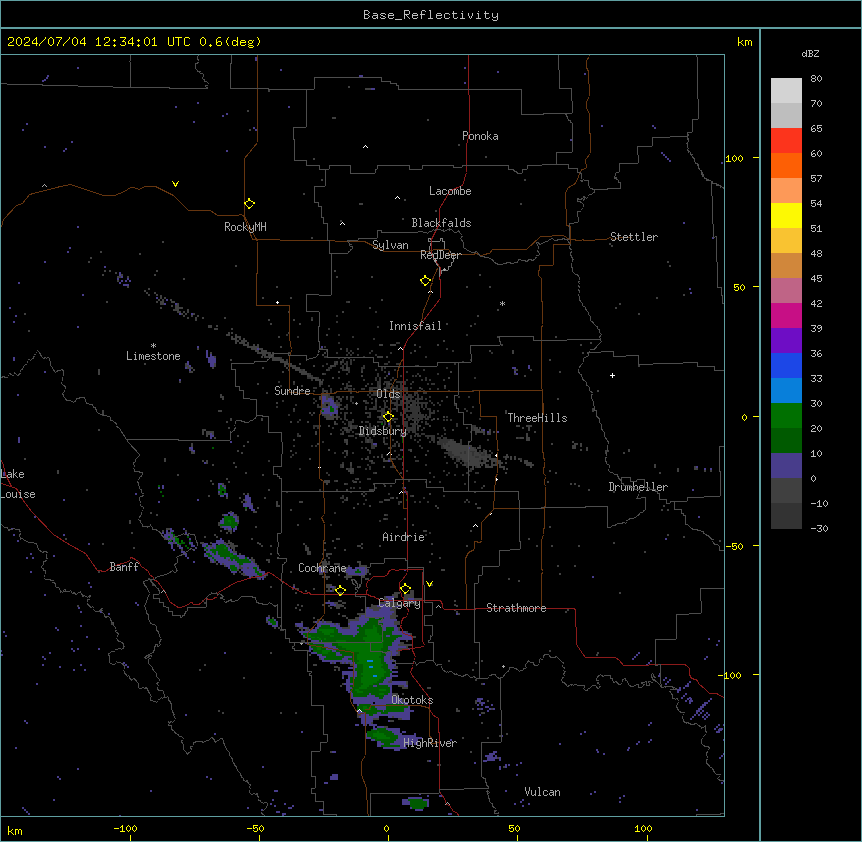Click the purple 39-36 dBZ legend swatch
This screenshot has width=862, height=842.
(786, 341)
